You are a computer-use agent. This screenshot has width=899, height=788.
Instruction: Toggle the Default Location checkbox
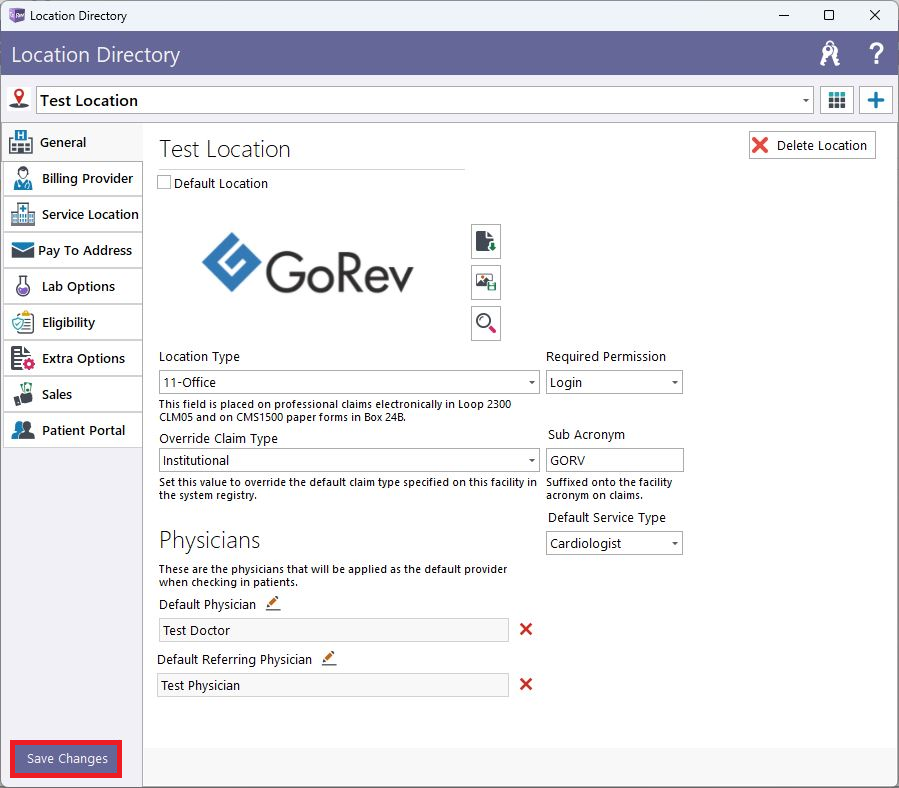(x=164, y=183)
